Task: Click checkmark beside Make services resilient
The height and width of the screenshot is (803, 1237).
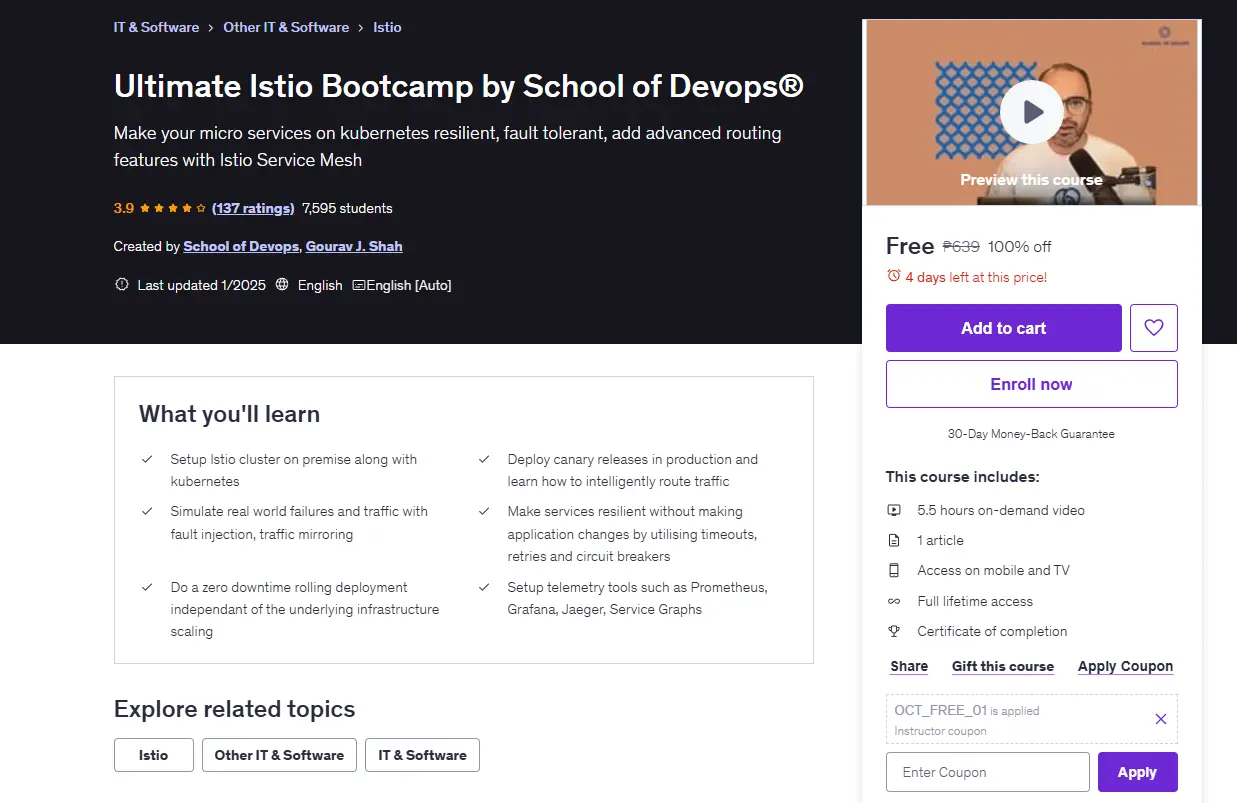Action: pos(484,511)
